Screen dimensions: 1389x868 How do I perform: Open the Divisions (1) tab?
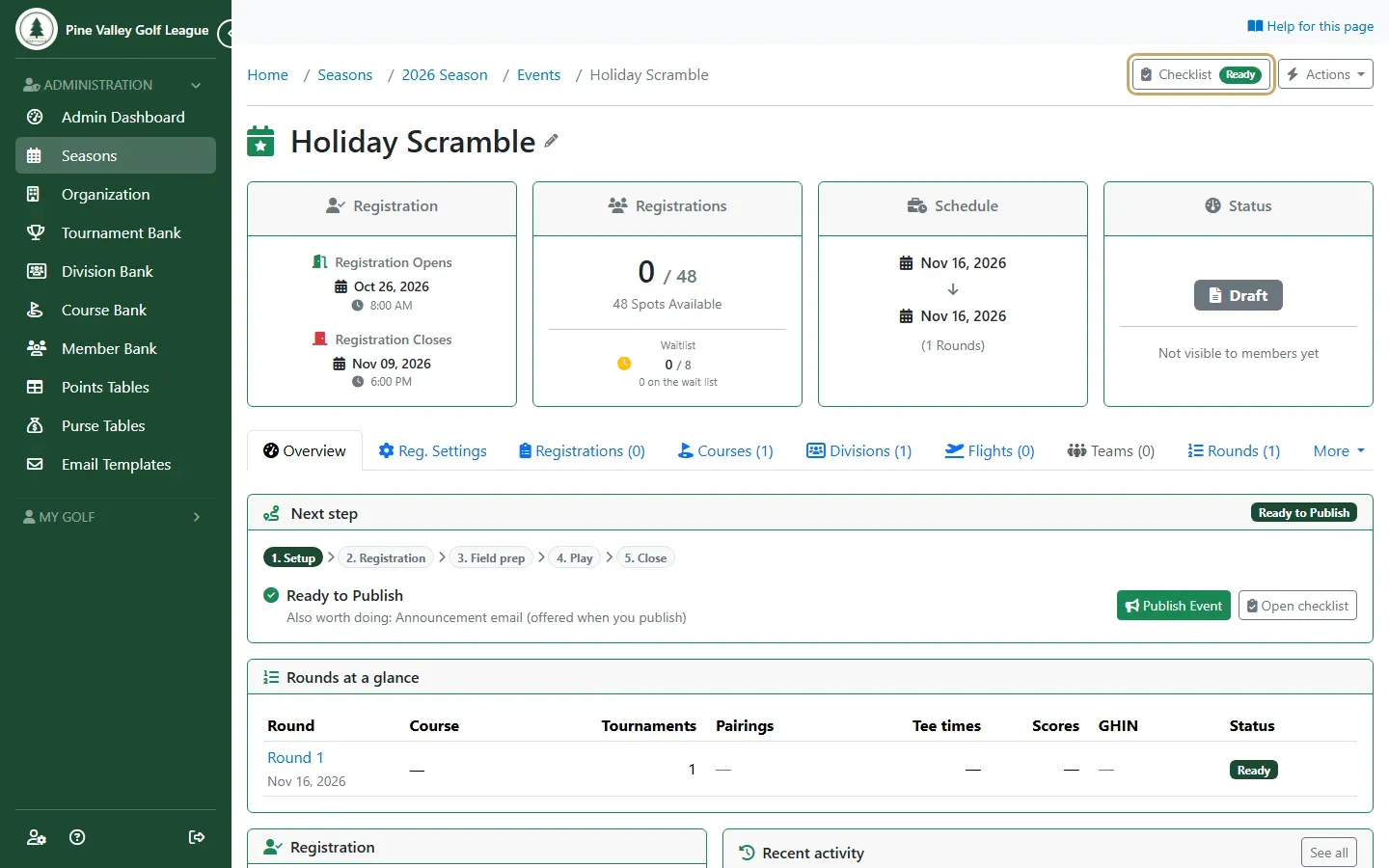pyautogui.click(x=858, y=450)
